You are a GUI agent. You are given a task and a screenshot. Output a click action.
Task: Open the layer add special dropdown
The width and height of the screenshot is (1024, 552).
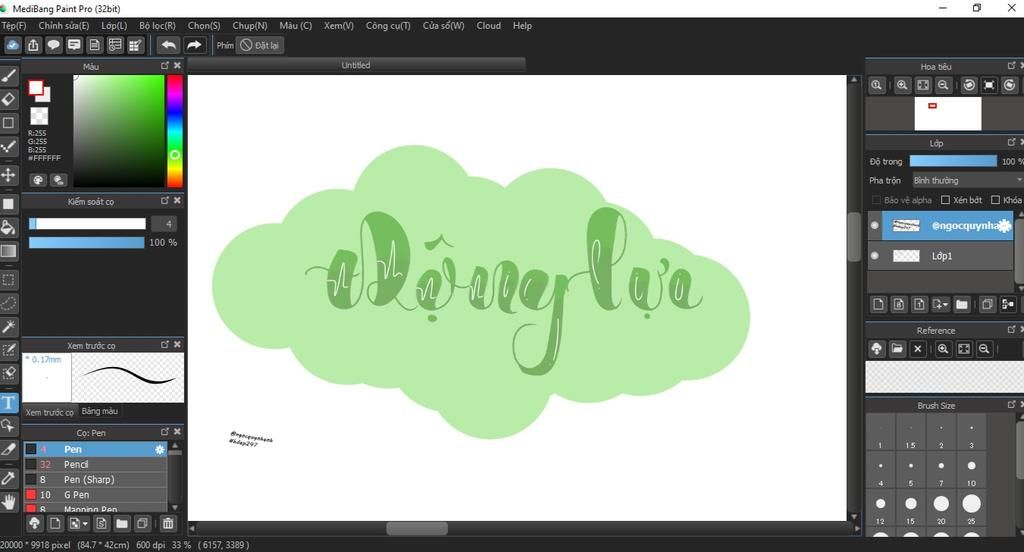pos(940,304)
